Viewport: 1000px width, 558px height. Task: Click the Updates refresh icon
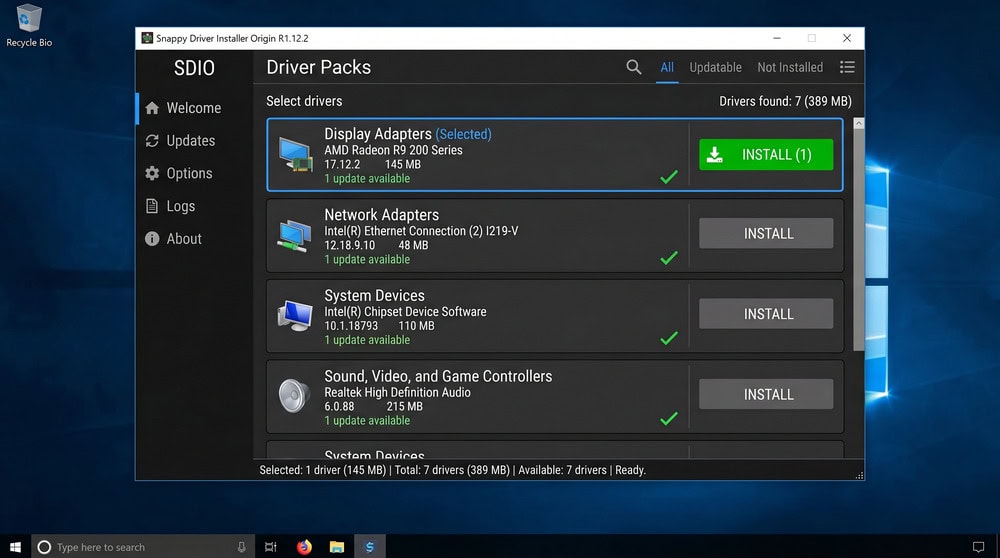(x=152, y=140)
